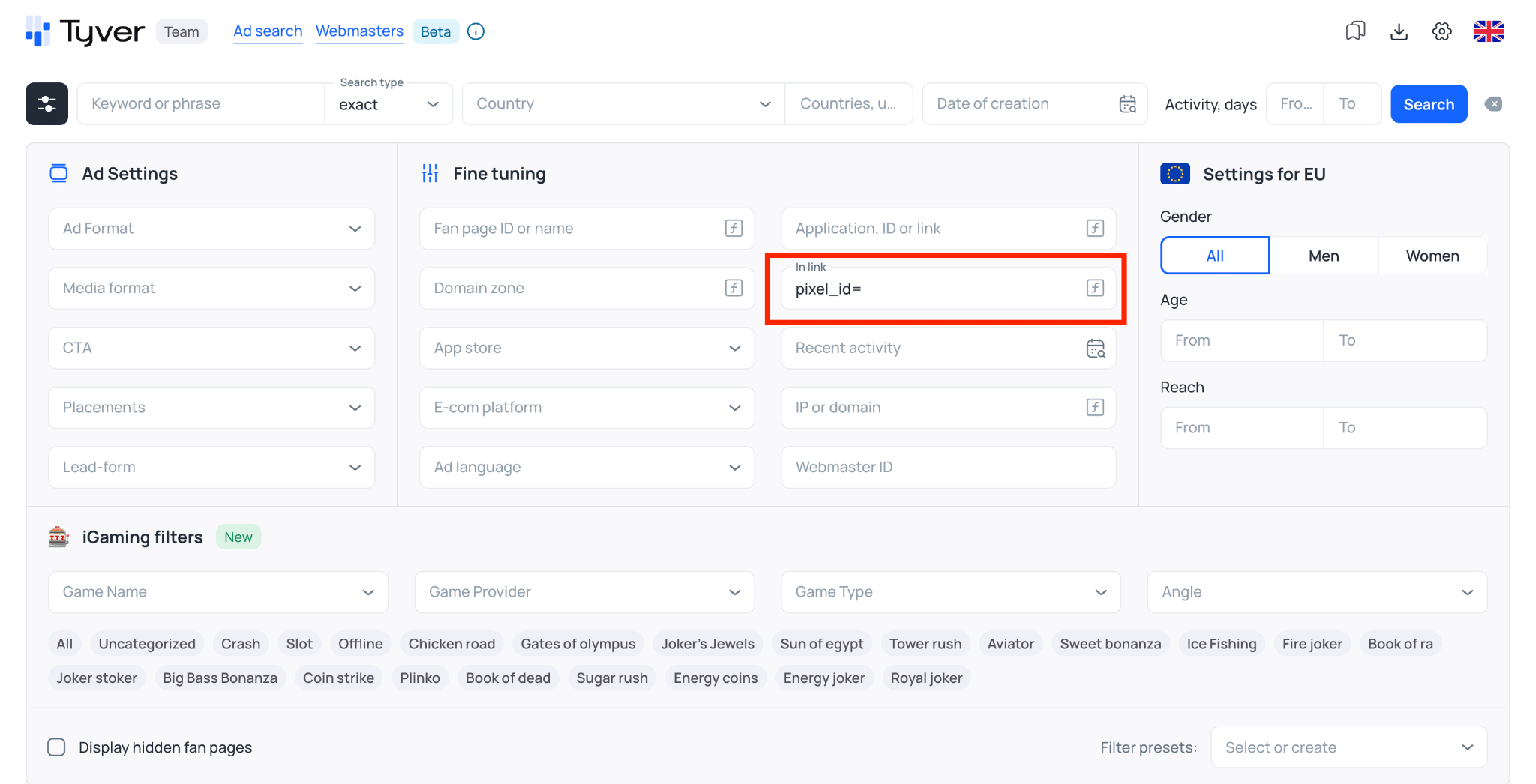
Task: Select the Sweet bonanza chip
Action: coord(1111,644)
